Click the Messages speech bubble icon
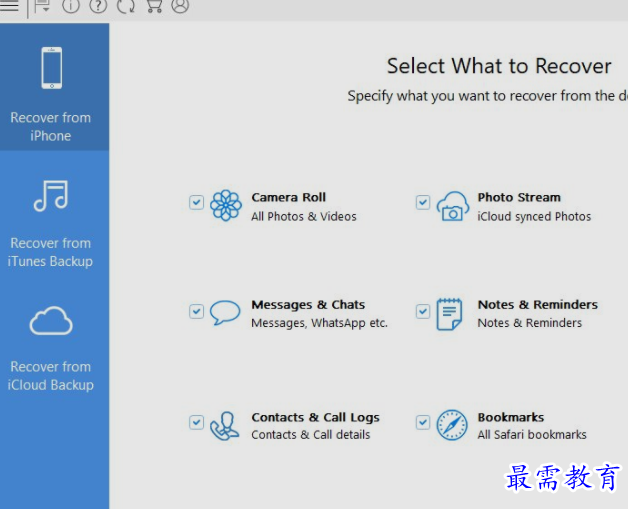The height and width of the screenshot is (509, 628). click(x=225, y=312)
